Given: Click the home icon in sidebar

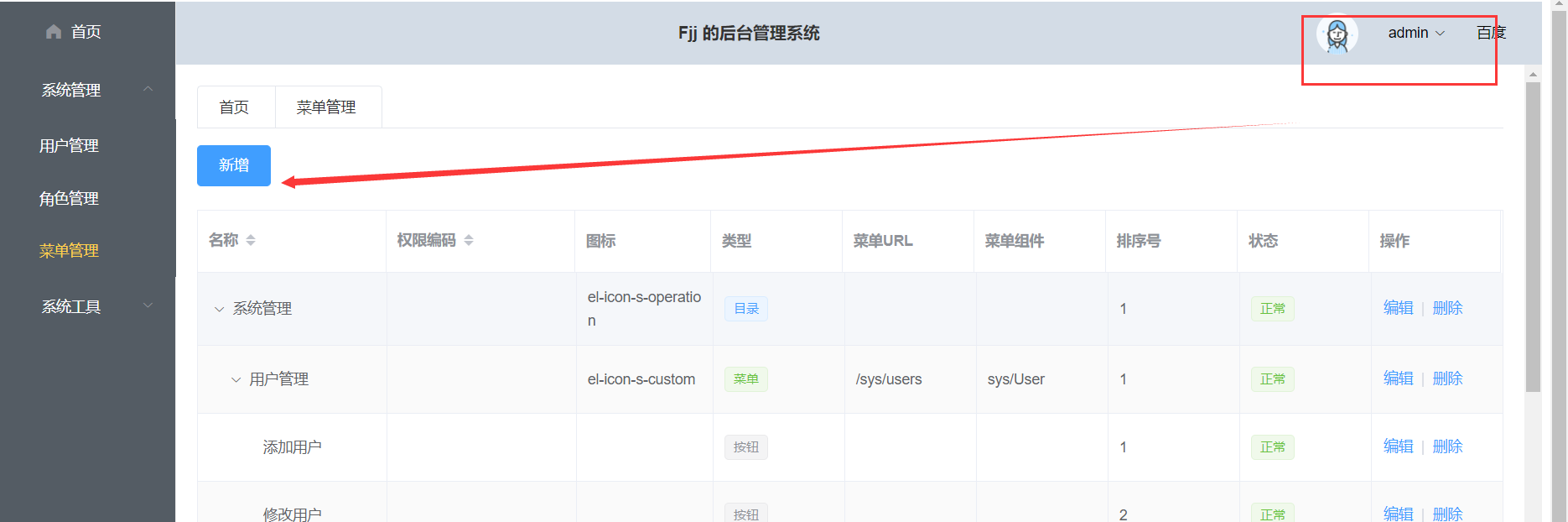Looking at the screenshot, I should [x=54, y=32].
